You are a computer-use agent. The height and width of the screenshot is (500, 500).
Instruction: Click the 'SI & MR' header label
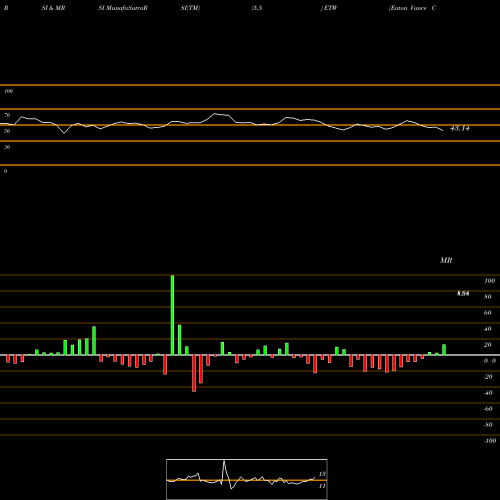pos(53,8)
